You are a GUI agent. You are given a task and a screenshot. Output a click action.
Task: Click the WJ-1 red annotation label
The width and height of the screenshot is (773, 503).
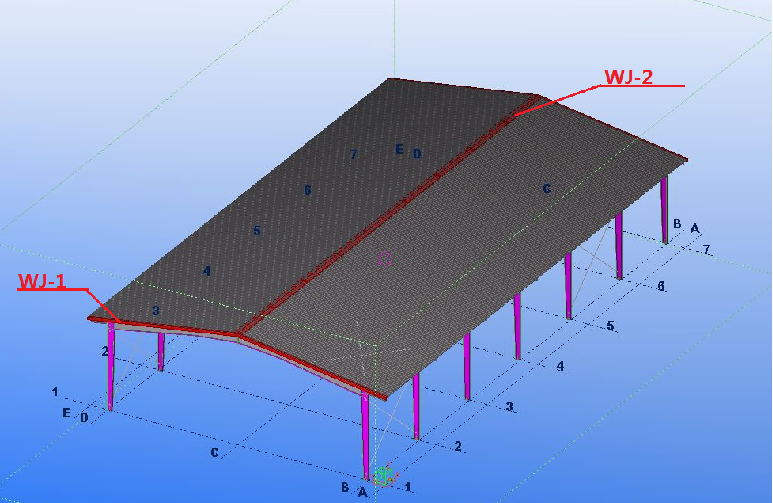pyautogui.click(x=41, y=281)
